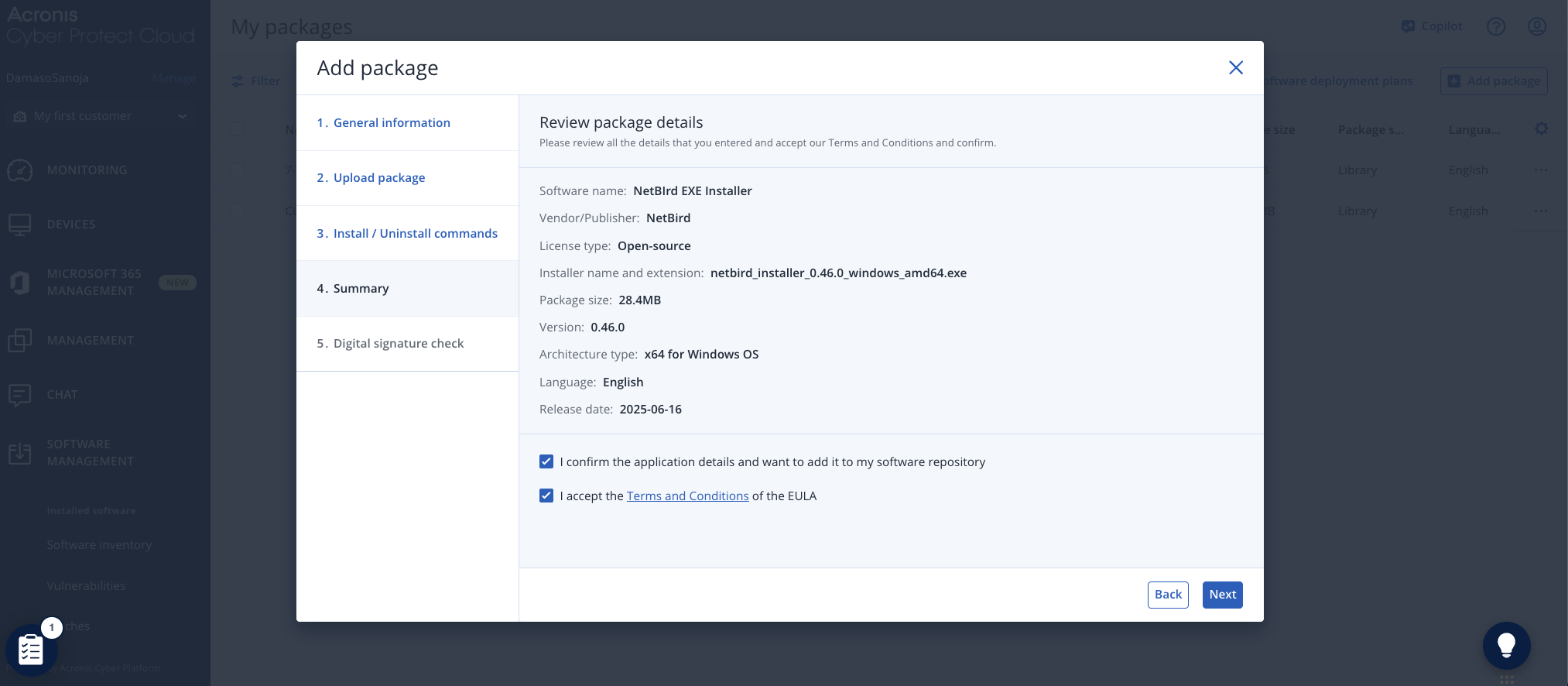This screenshot has height=686, width=1568.
Task: Select the Upload package step
Action: click(379, 178)
